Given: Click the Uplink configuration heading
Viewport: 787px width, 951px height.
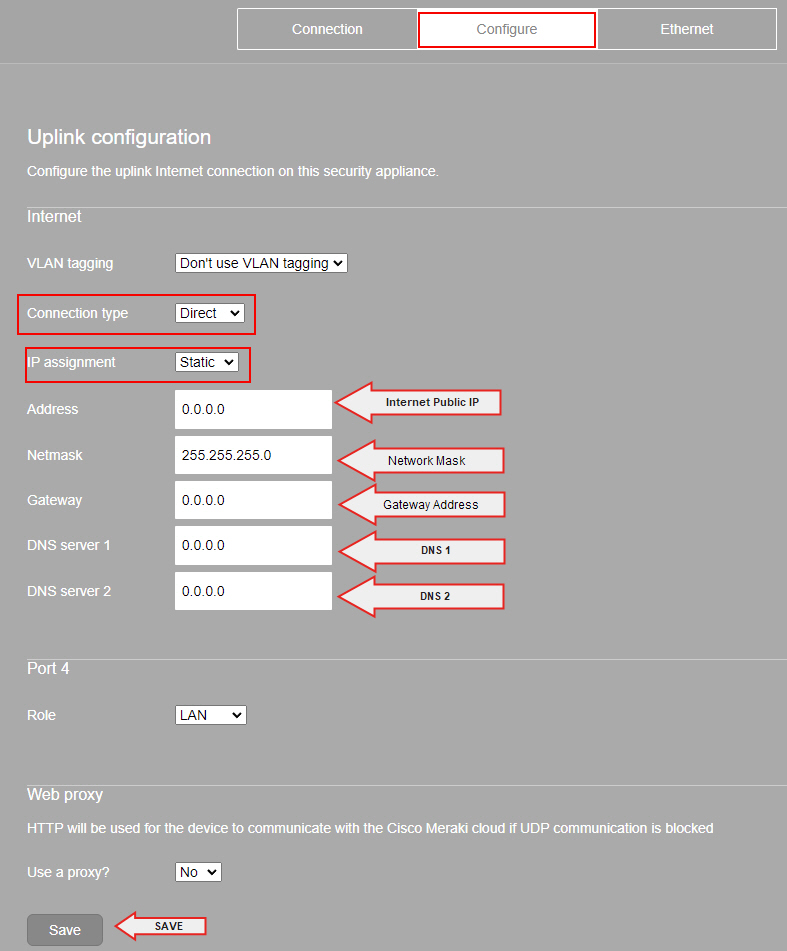Looking at the screenshot, I should point(119,137).
